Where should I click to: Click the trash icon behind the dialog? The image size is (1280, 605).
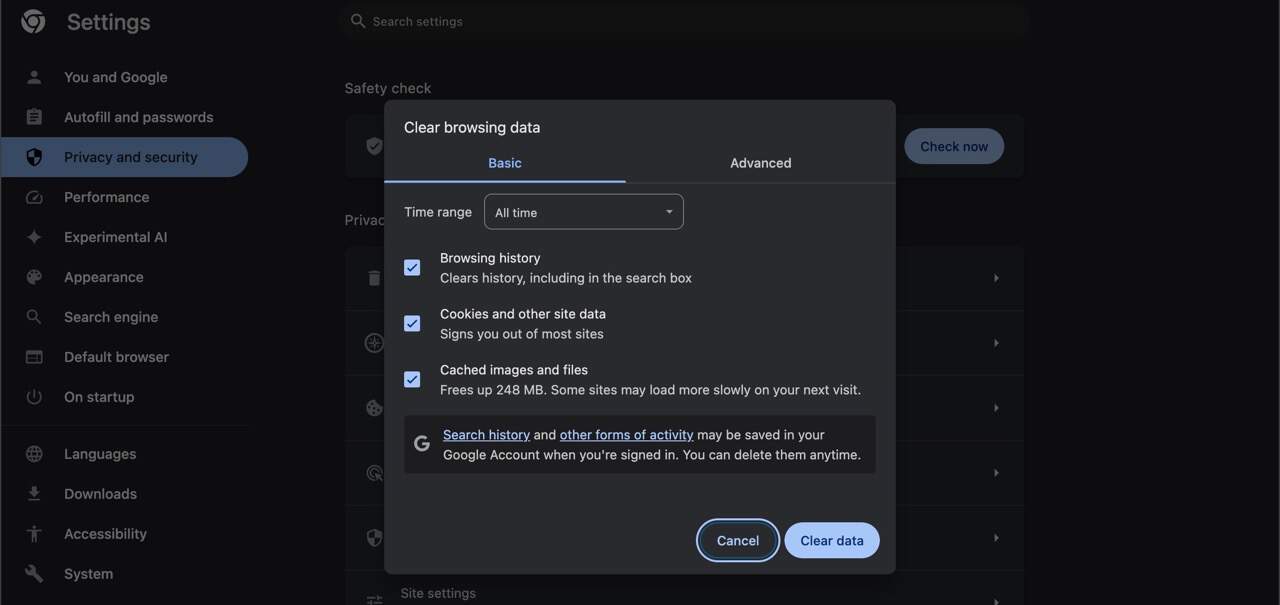[x=374, y=278]
